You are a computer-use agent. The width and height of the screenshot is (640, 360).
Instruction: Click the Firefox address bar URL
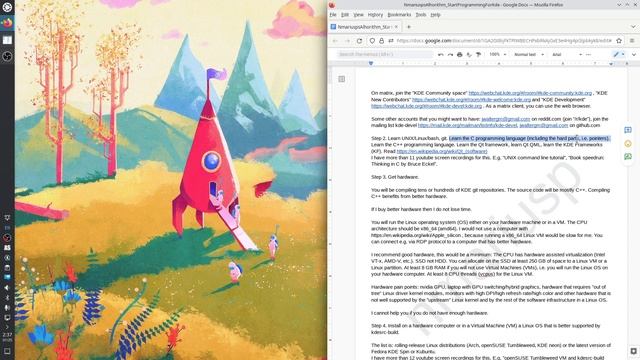(x=504, y=41)
